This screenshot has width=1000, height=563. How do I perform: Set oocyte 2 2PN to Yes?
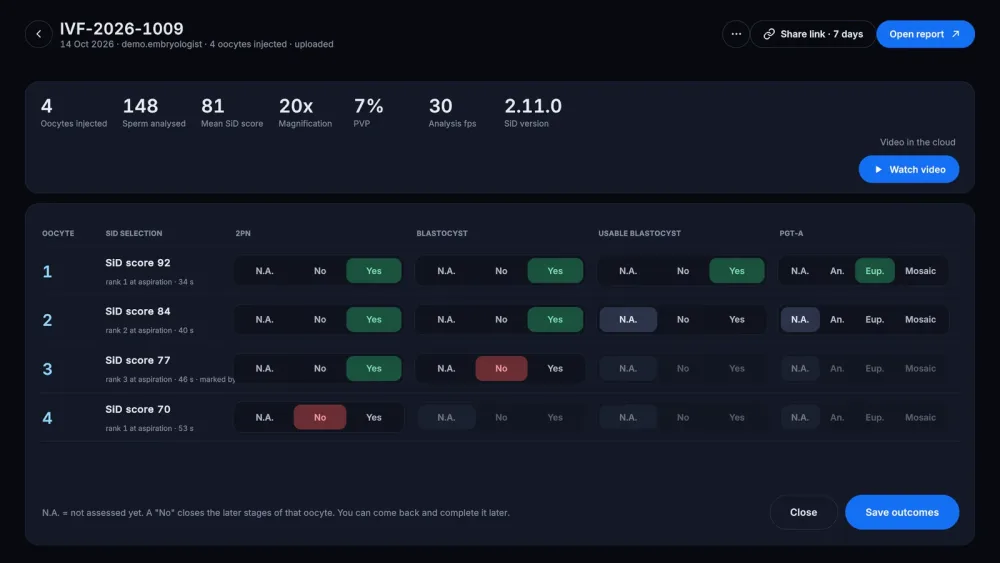[x=374, y=319]
